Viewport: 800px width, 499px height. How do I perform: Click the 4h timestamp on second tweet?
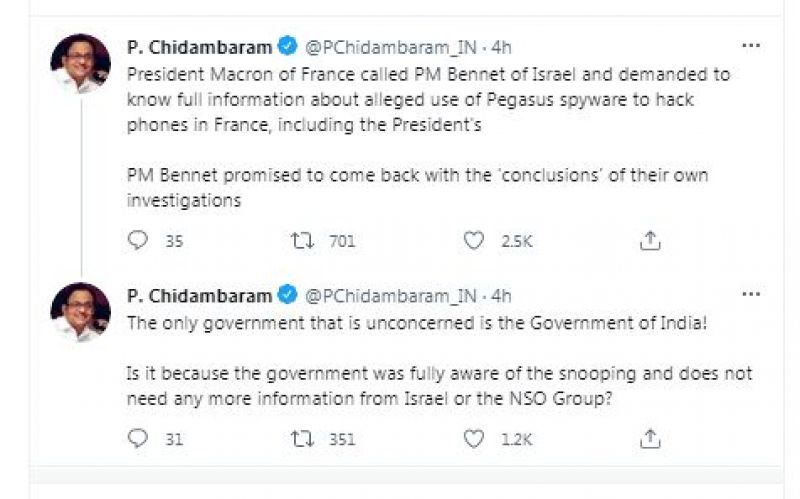pyautogui.click(x=502, y=295)
